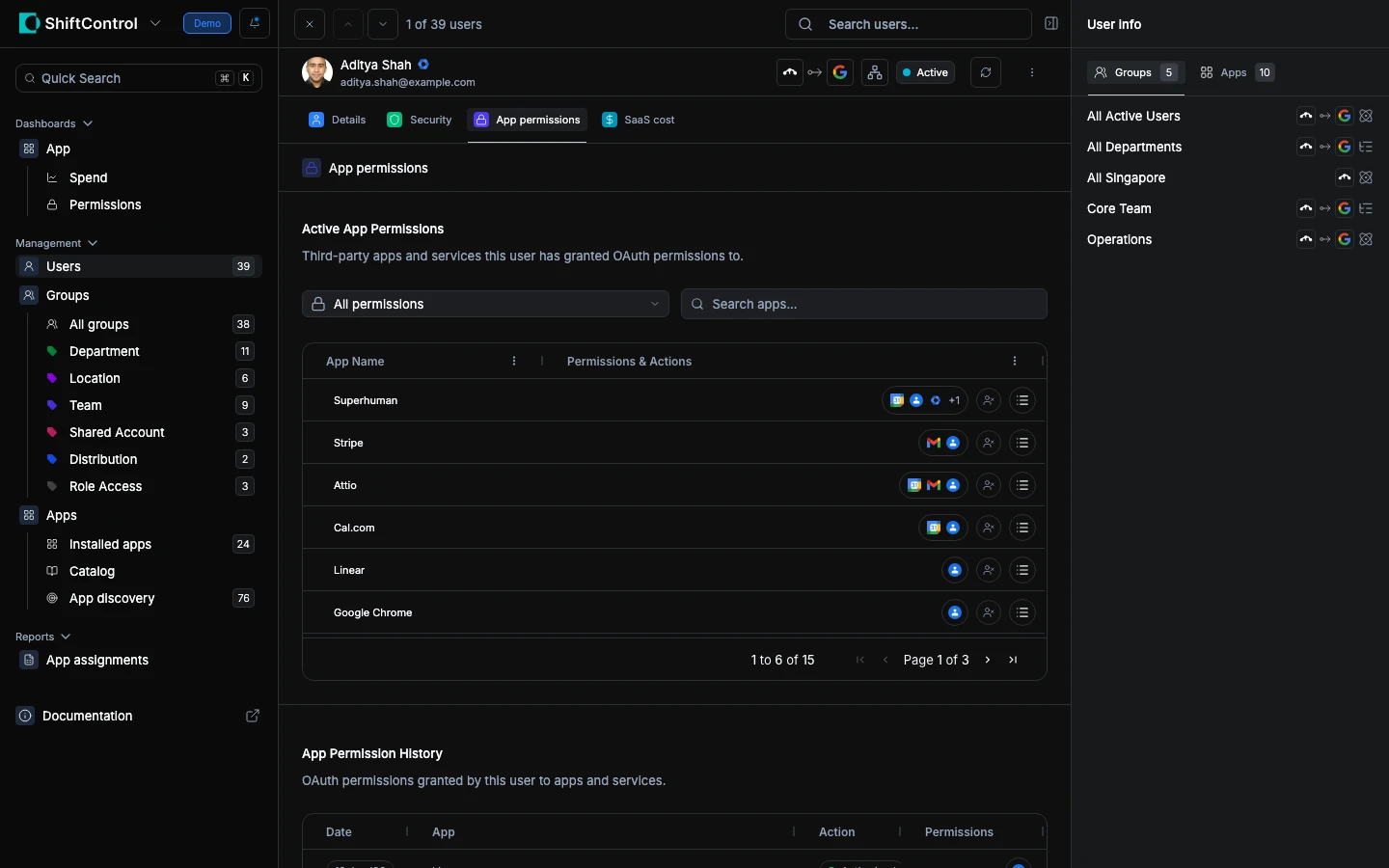Open the Stripe permissions list icon
Image resolution: width=1389 pixels, height=868 pixels.
point(1022,443)
